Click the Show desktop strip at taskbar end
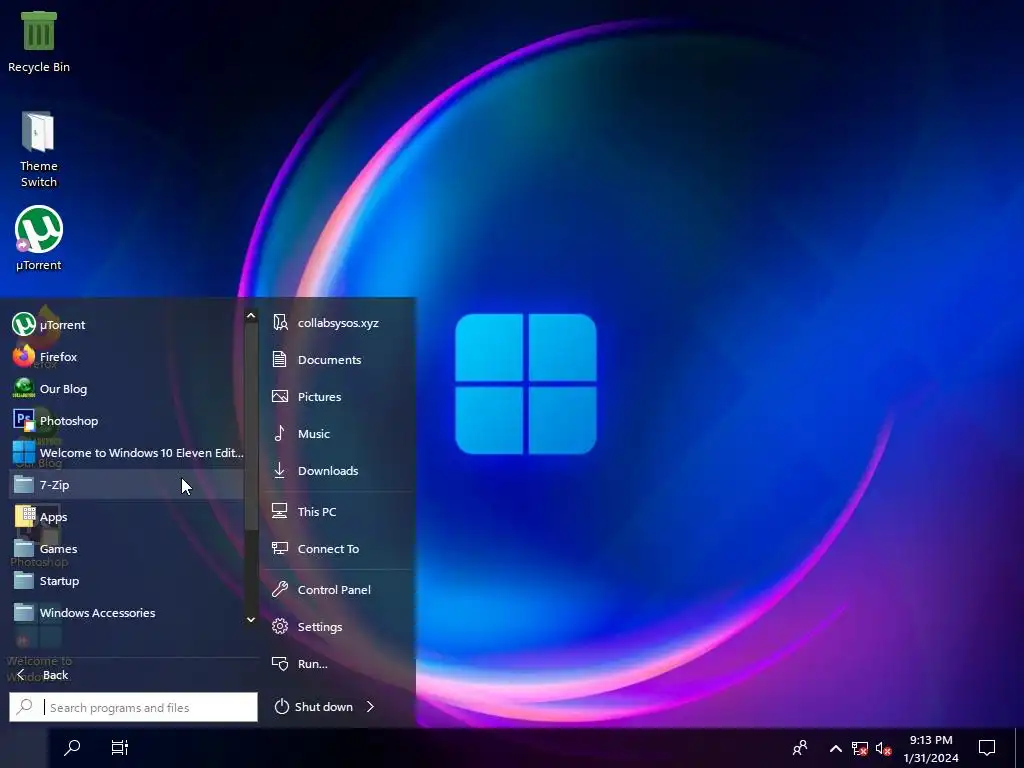Viewport: 1024px width, 768px height. 1019,748
